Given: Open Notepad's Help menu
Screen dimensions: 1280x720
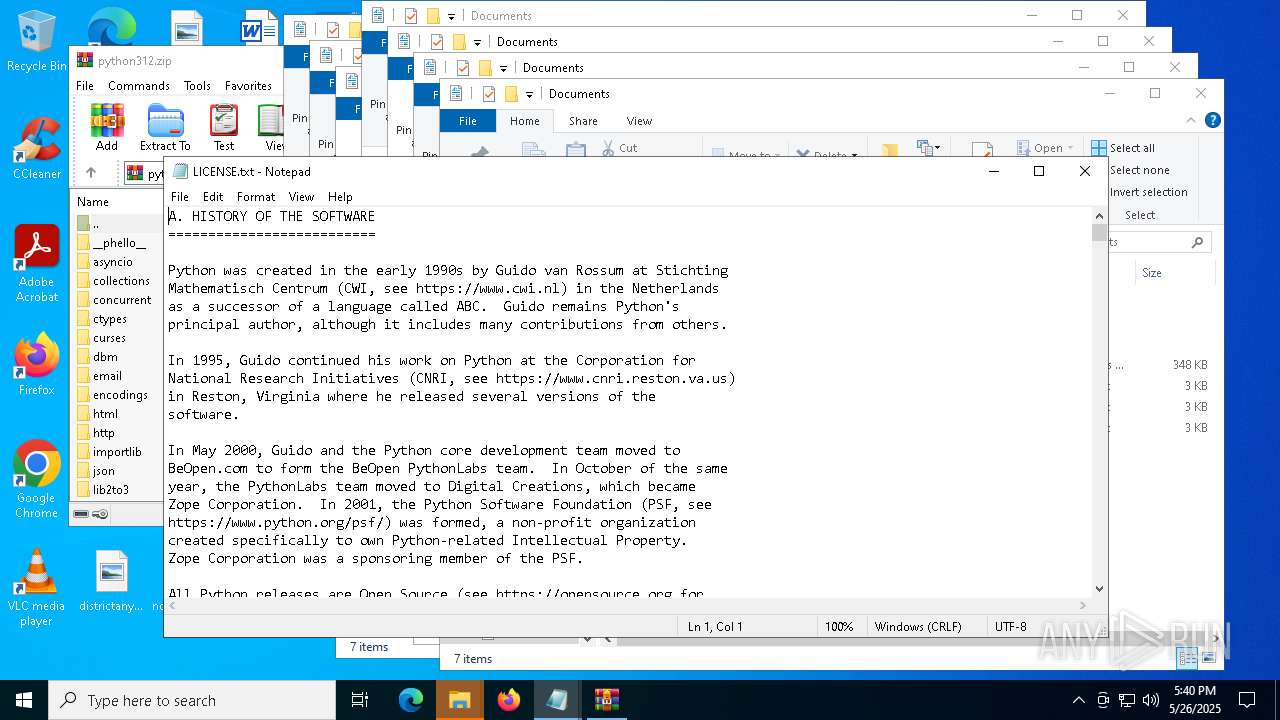Looking at the screenshot, I should tap(340, 197).
